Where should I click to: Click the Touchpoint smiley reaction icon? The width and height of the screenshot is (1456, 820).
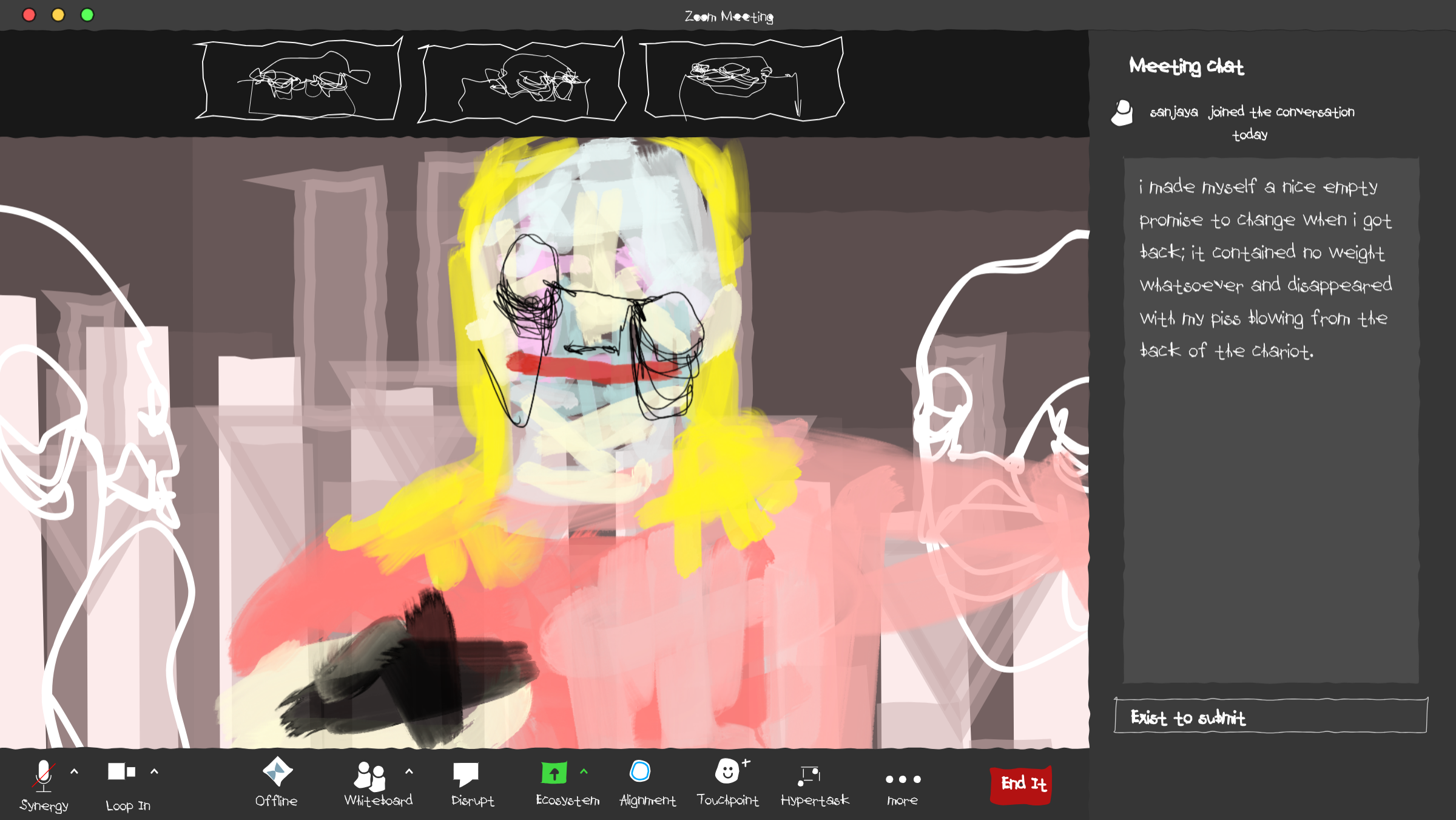(x=727, y=772)
